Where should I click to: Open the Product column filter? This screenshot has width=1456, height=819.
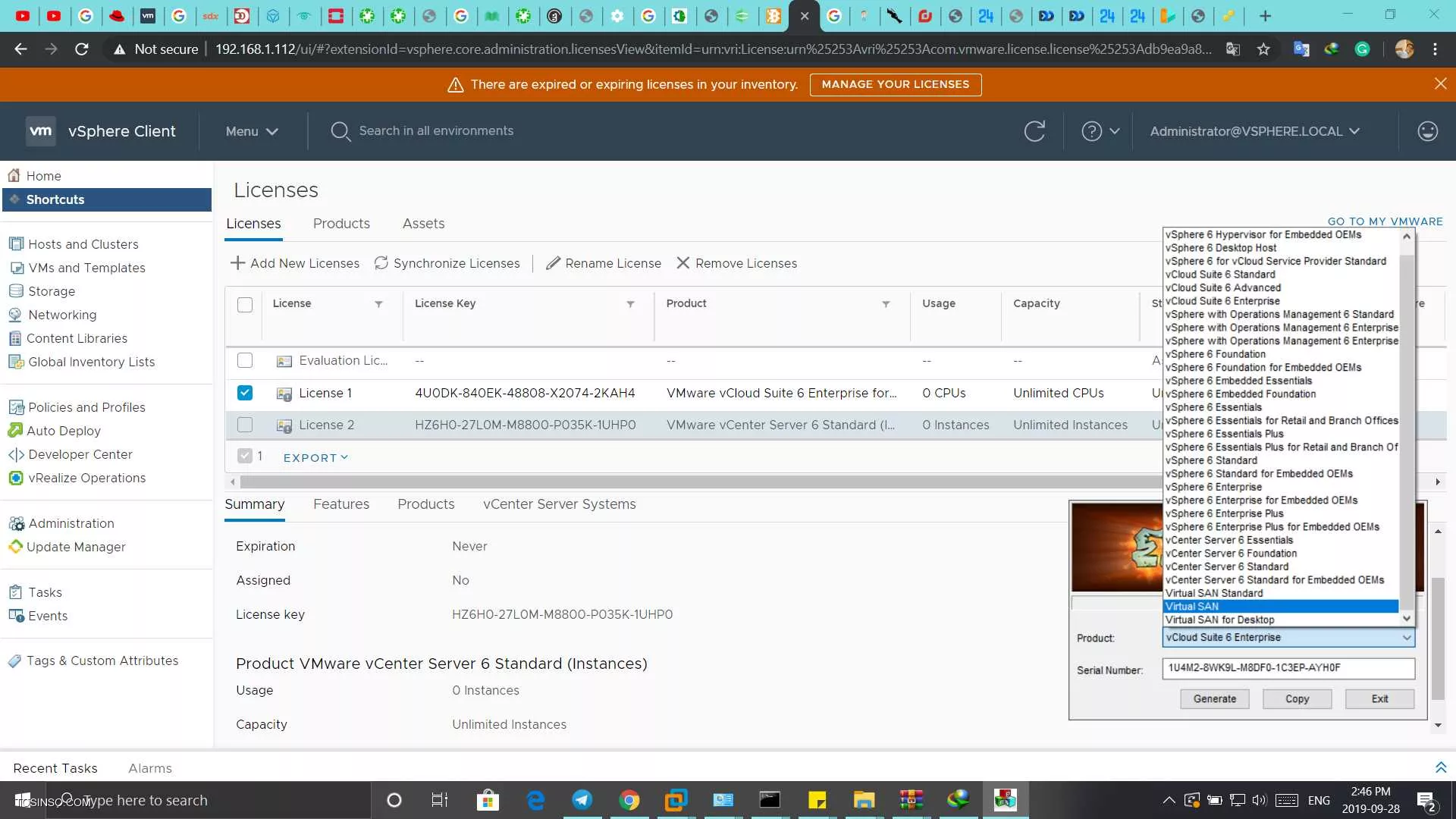(x=886, y=304)
